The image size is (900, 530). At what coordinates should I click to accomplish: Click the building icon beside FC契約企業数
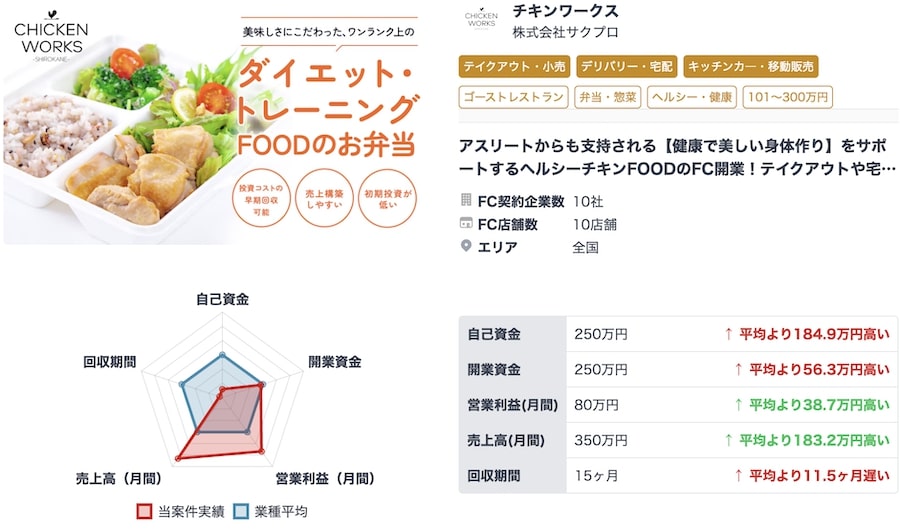[466, 200]
